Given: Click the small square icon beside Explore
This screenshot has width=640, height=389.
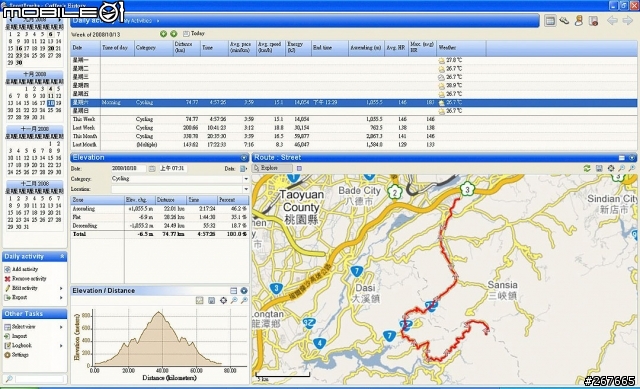Looking at the screenshot, I should [299, 168].
